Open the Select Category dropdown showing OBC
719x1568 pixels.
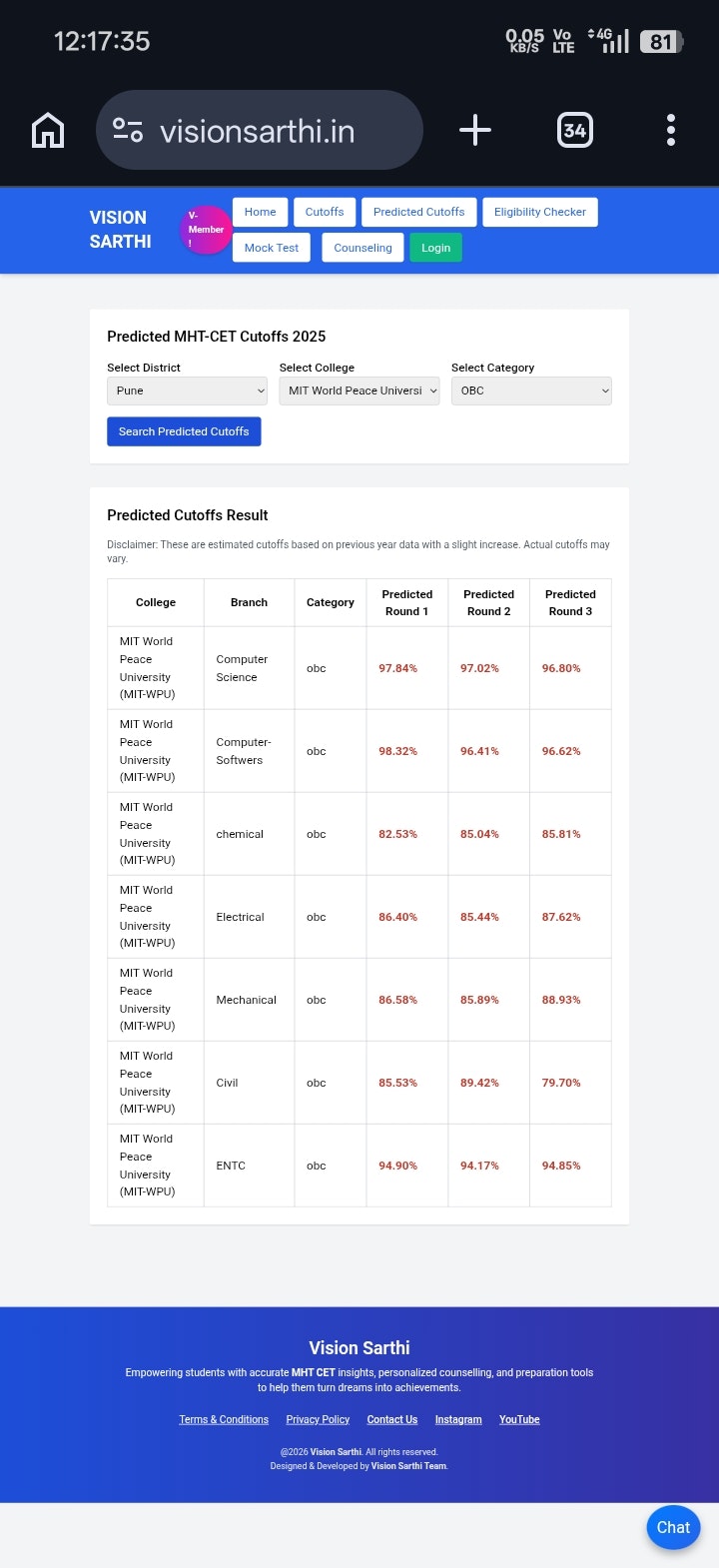click(531, 391)
